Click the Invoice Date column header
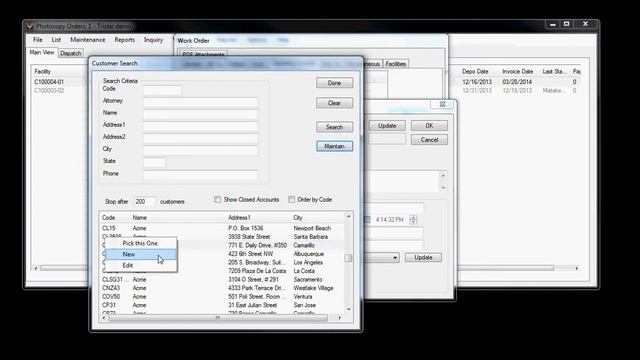The width and height of the screenshot is (640, 360). (x=518, y=71)
